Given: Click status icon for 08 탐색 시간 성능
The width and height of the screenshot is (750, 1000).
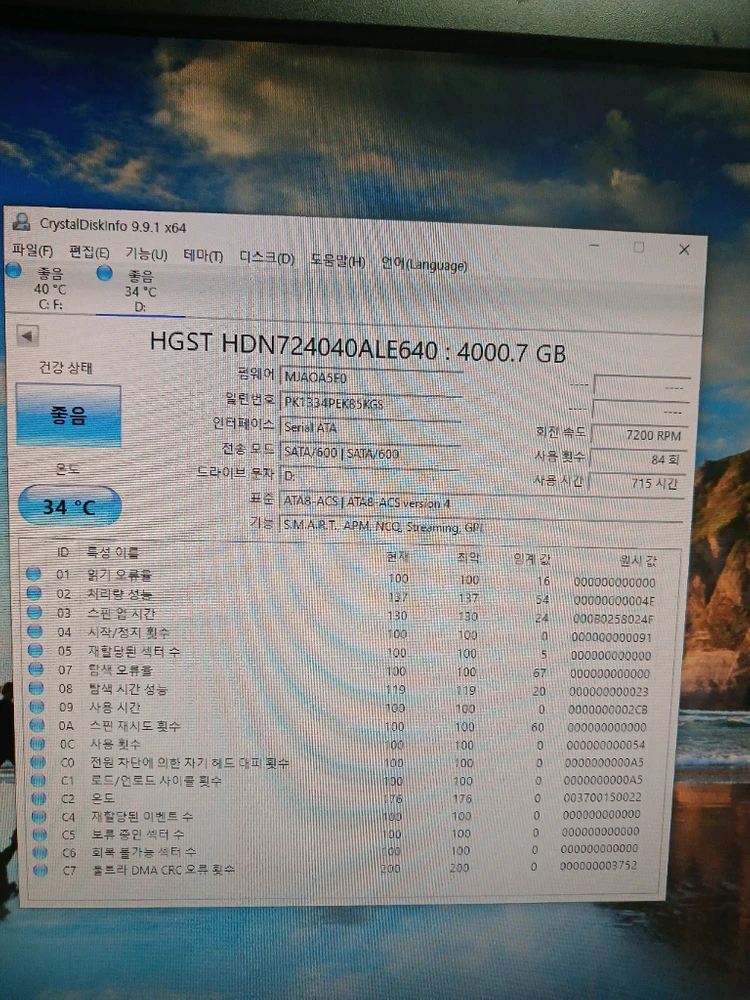Looking at the screenshot, I should pyautogui.click(x=36, y=688).
